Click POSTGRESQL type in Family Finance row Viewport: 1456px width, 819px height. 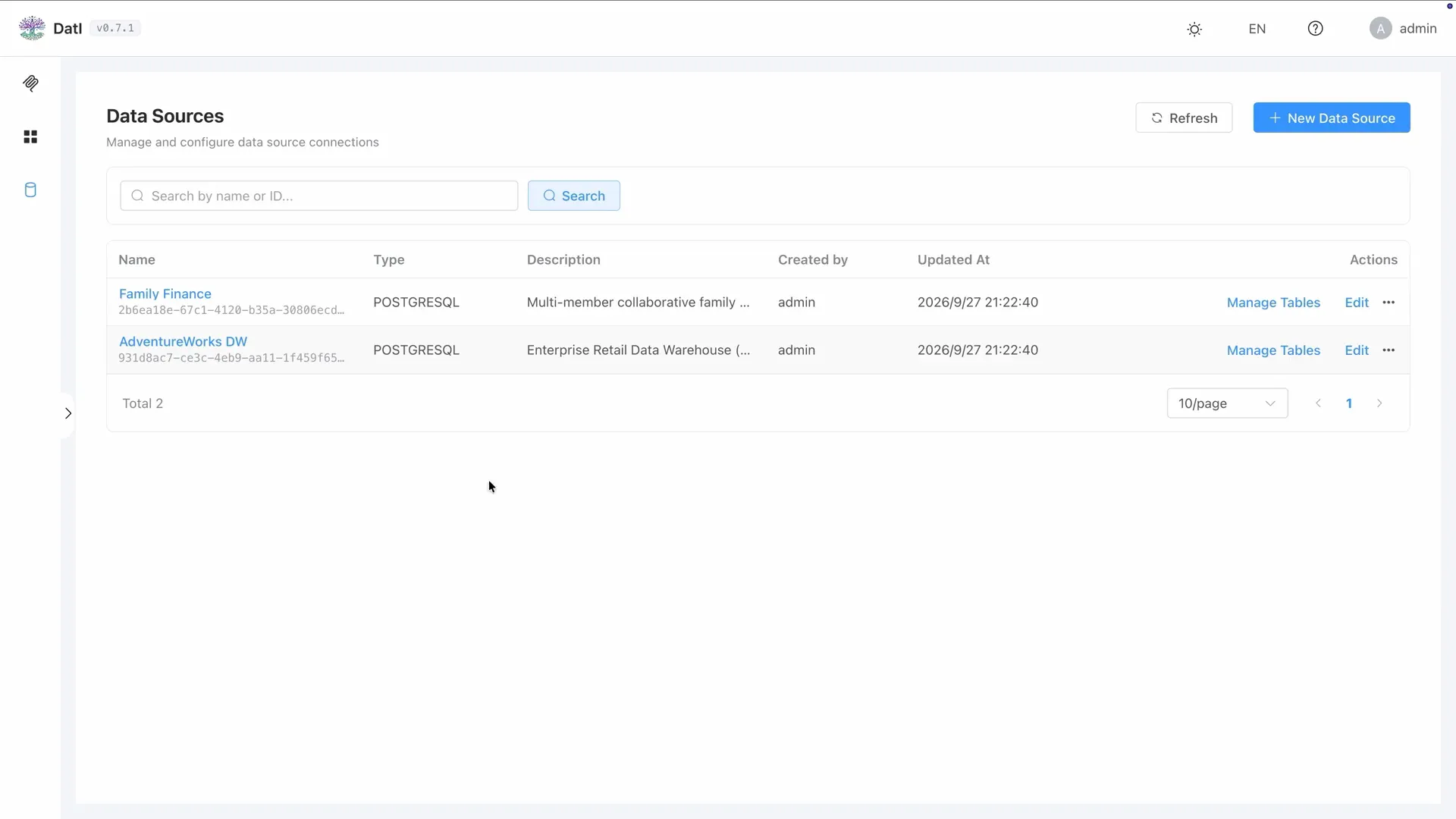click(x=416, y=302)
